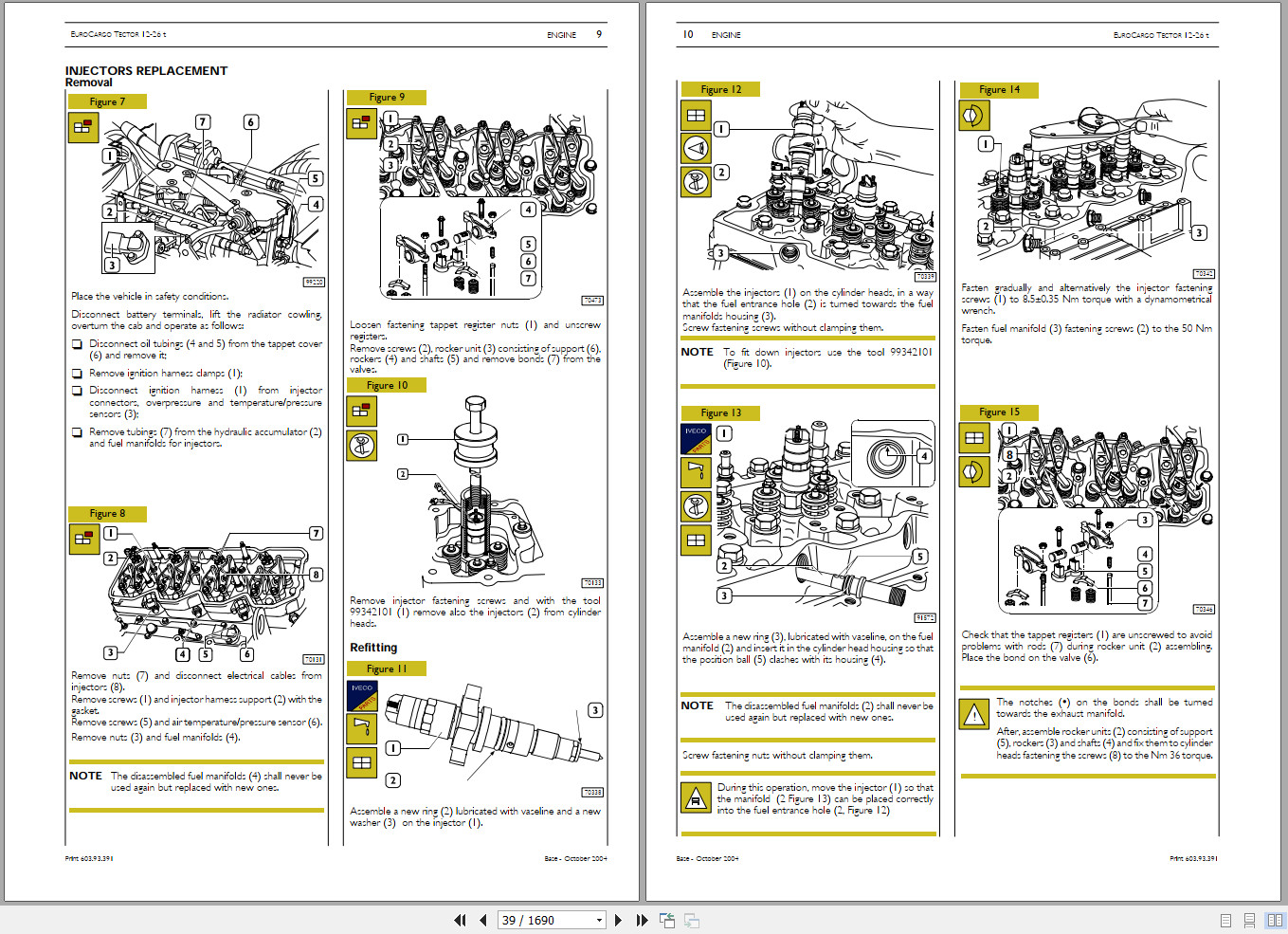Click 'Print 603.93.391' footer on left page
The width and height of the screenshot is (1288, 934).
point(89,858)
